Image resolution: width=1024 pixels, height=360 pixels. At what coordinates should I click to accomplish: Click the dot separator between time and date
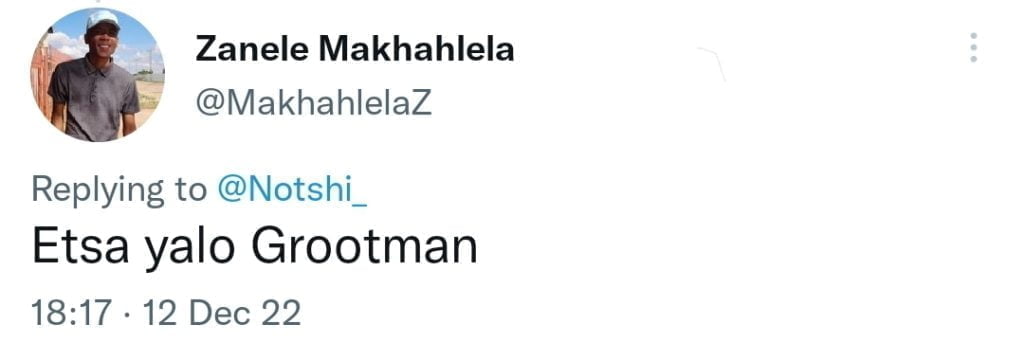(x=127, y=314)
